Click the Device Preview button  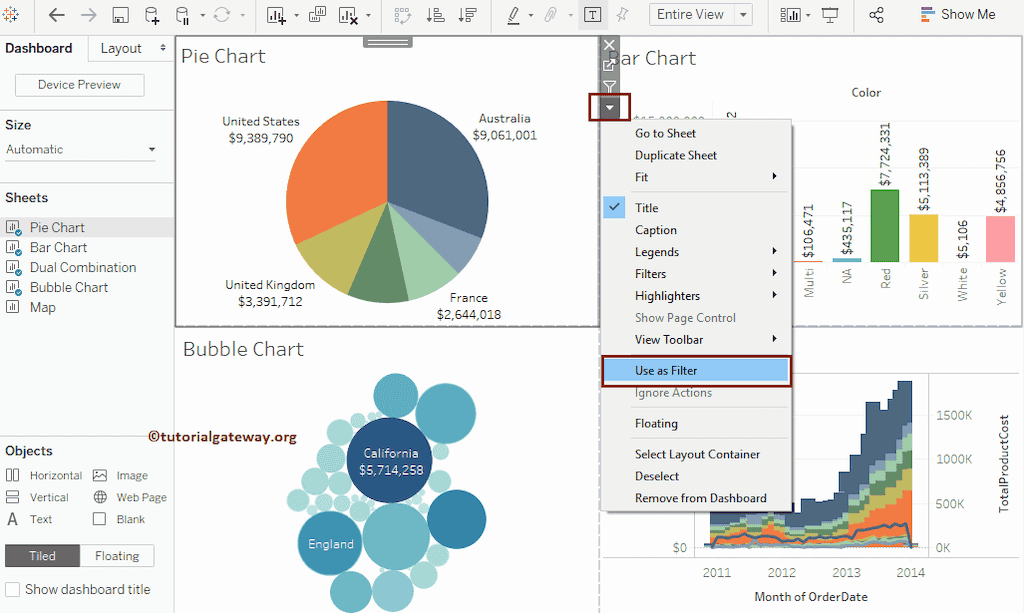pyautogui.click(x=79, y=85)
